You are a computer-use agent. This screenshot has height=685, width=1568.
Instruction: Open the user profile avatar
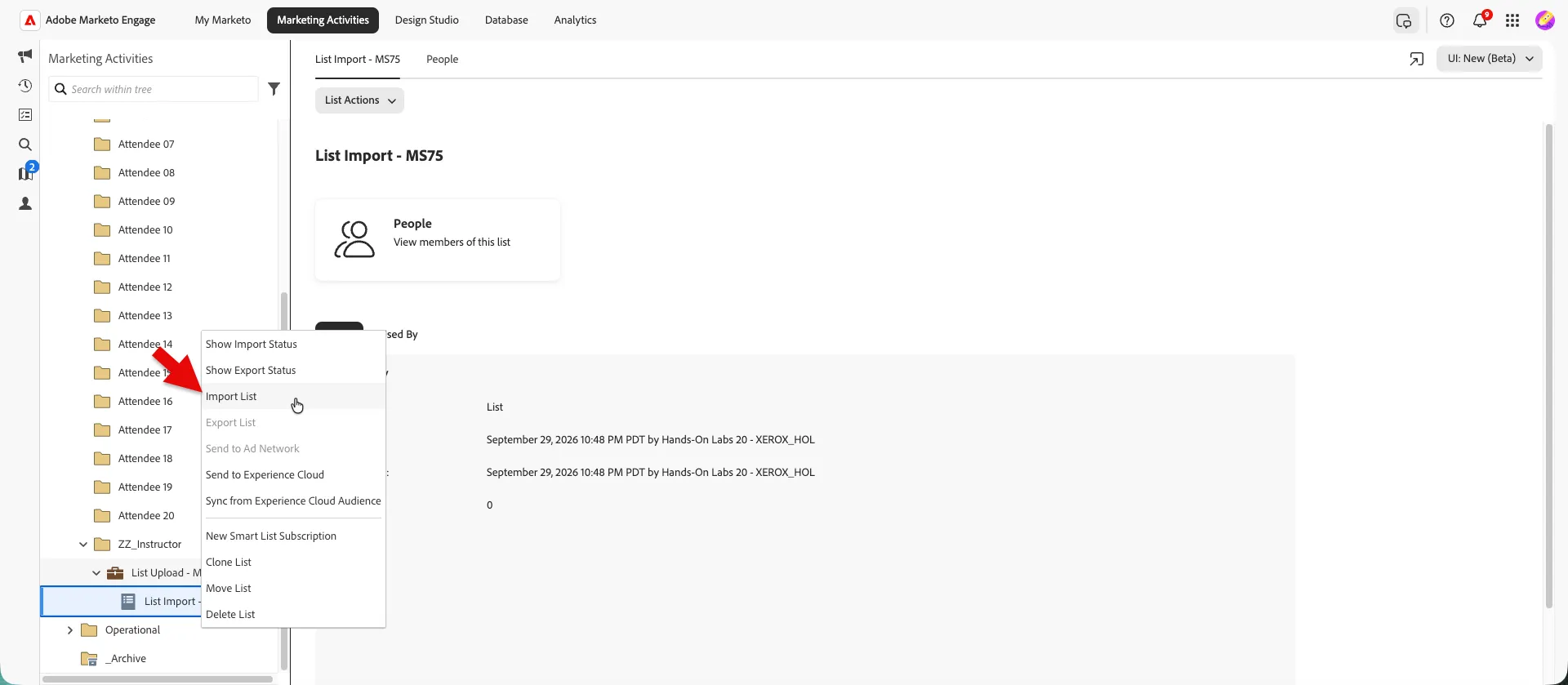click(x=1545, y=20)
